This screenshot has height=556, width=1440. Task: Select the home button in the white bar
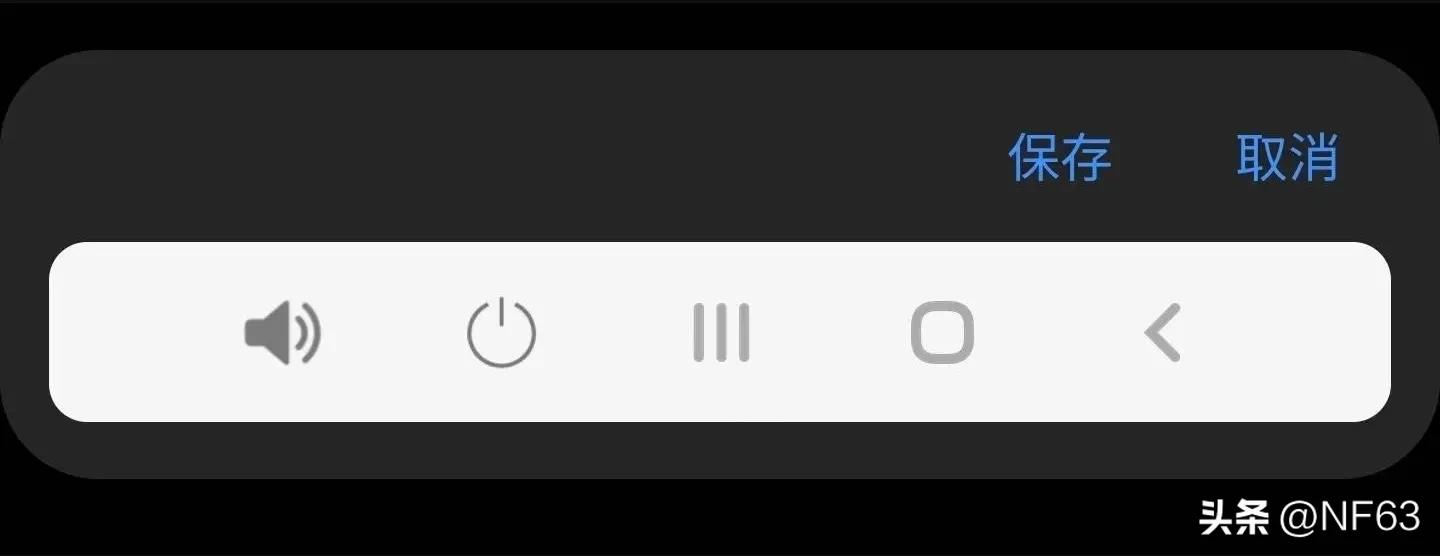[942, 333]
